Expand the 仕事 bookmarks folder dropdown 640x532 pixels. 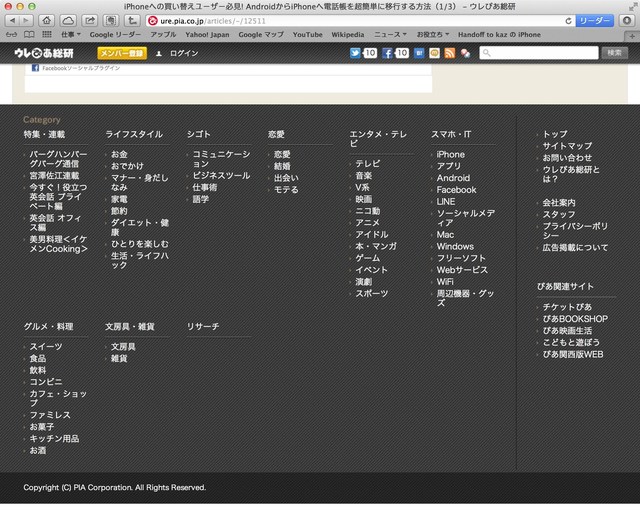pos(71,34)
